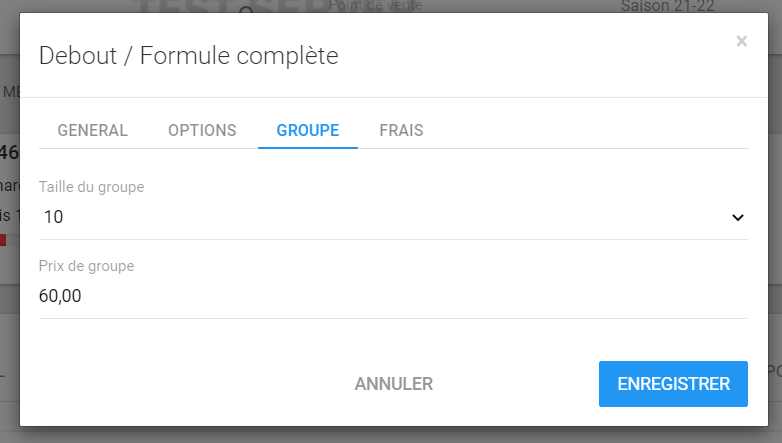The width and height of the screenshot is (782, 443).
Task: Select the GROUPE tab
Action: tap(308, 130)
